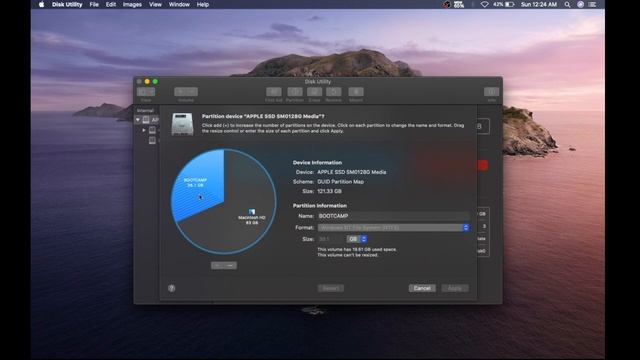Click the First Aid toolbar icon
Screen dimensions: 640x360
(x=274, y=92)
